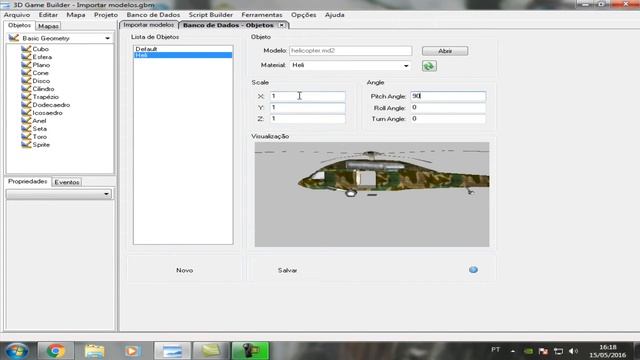
Task: Open the Editar menu
Action: (x=48, y=15)
